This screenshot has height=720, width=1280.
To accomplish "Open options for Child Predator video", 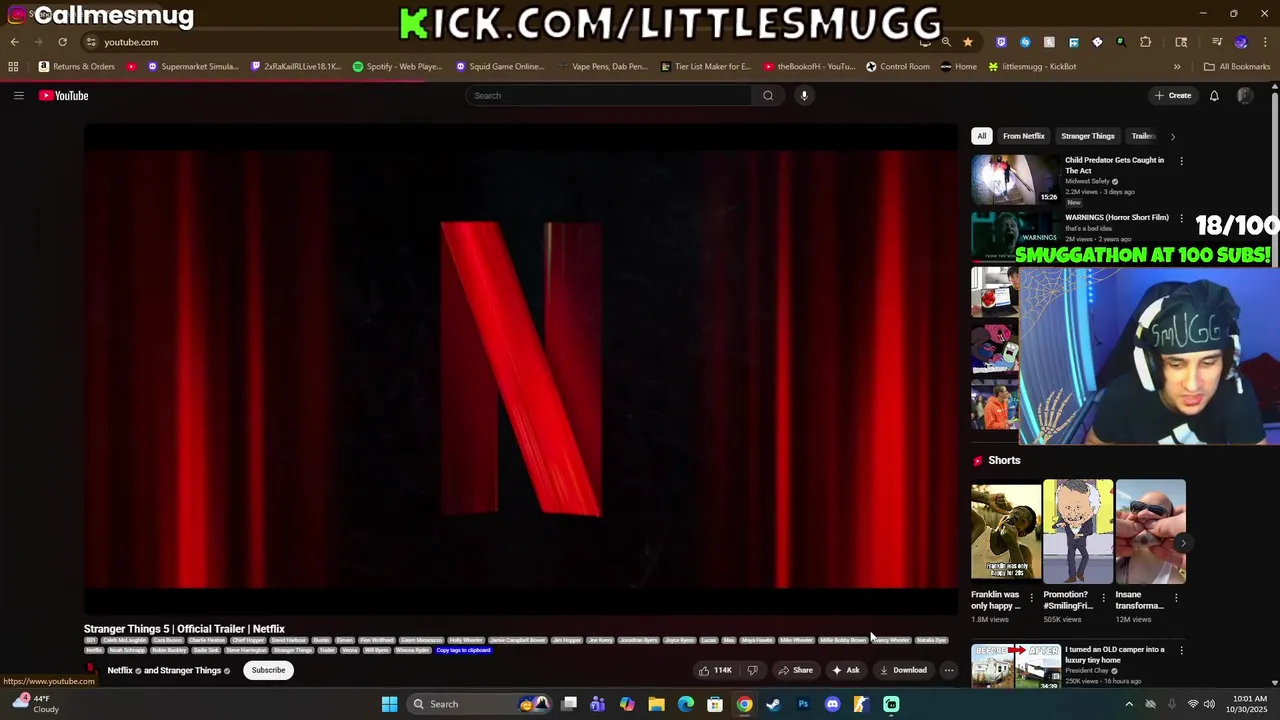I will click(x=1181, y=161).
